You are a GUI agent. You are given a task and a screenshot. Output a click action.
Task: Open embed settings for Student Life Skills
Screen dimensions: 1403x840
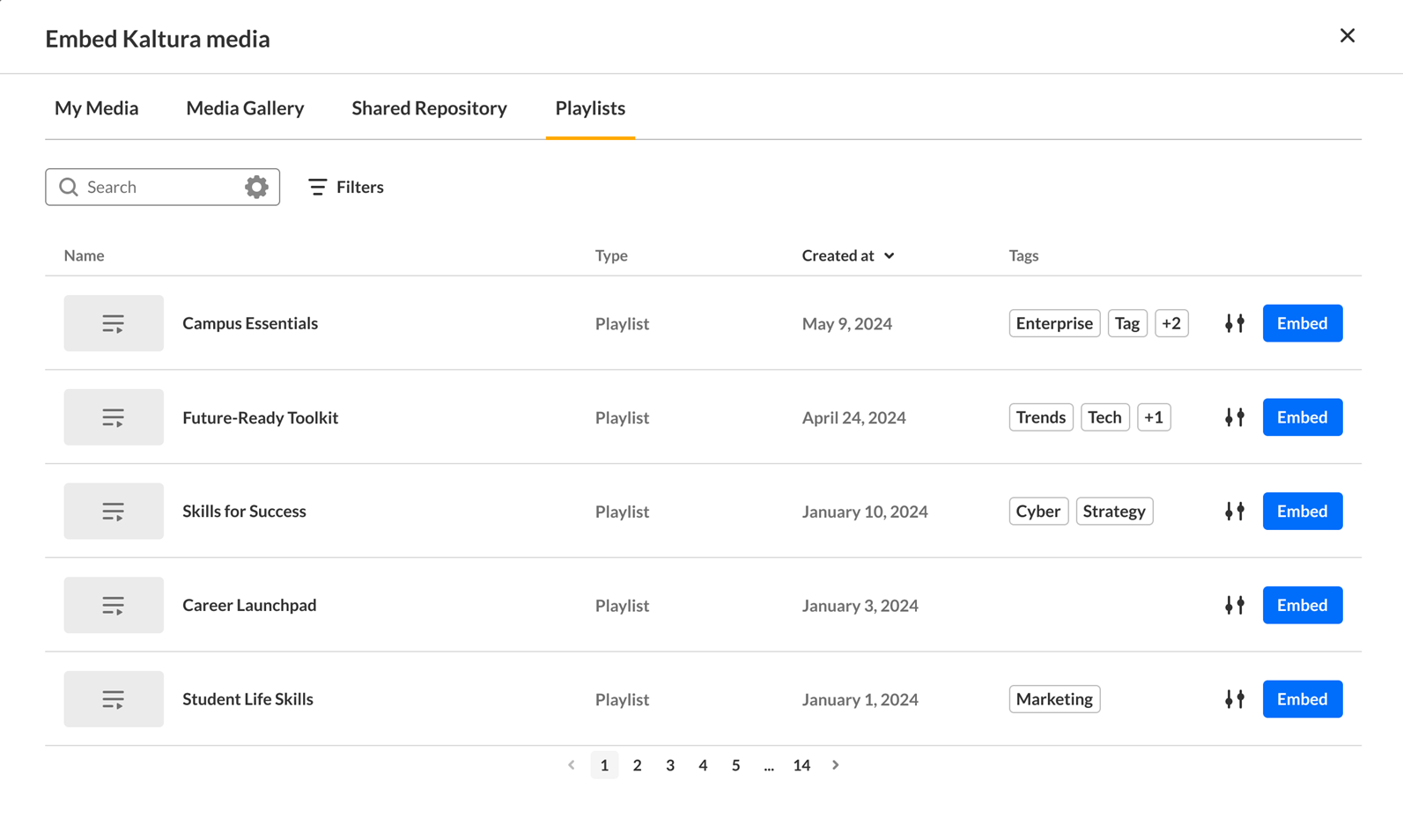(1234, 699)
